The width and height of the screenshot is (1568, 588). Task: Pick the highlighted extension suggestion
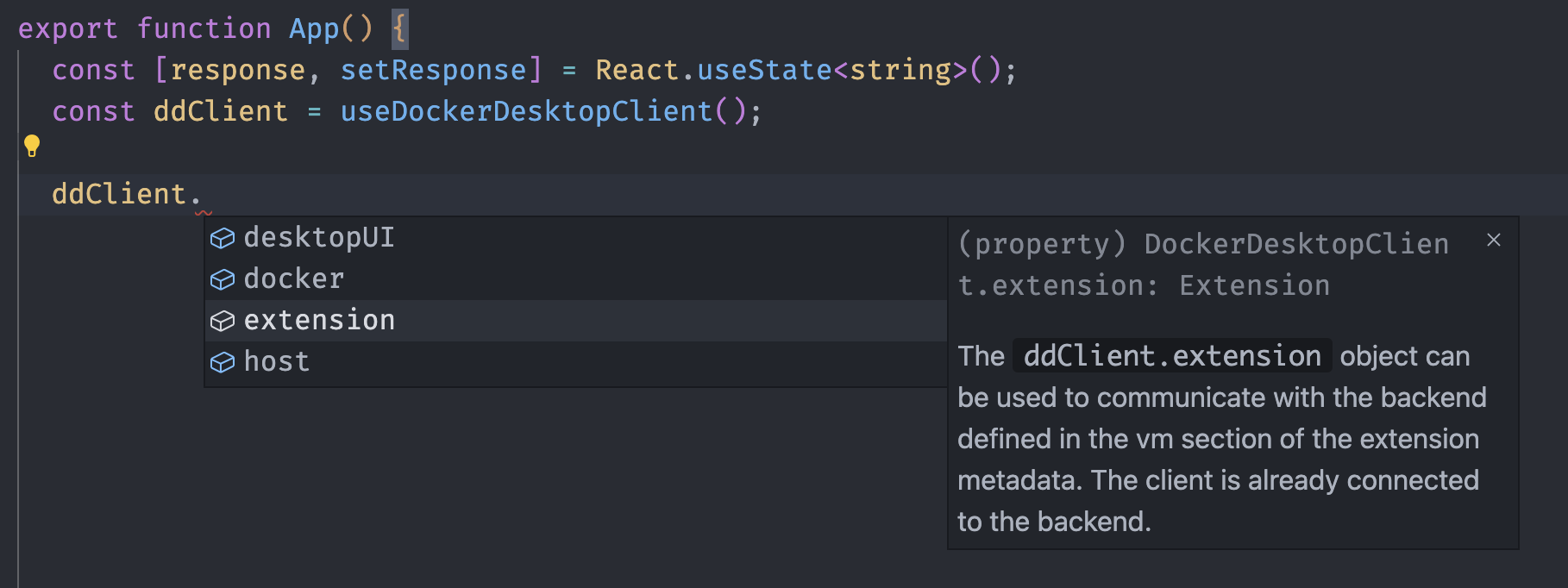point(319,321)
